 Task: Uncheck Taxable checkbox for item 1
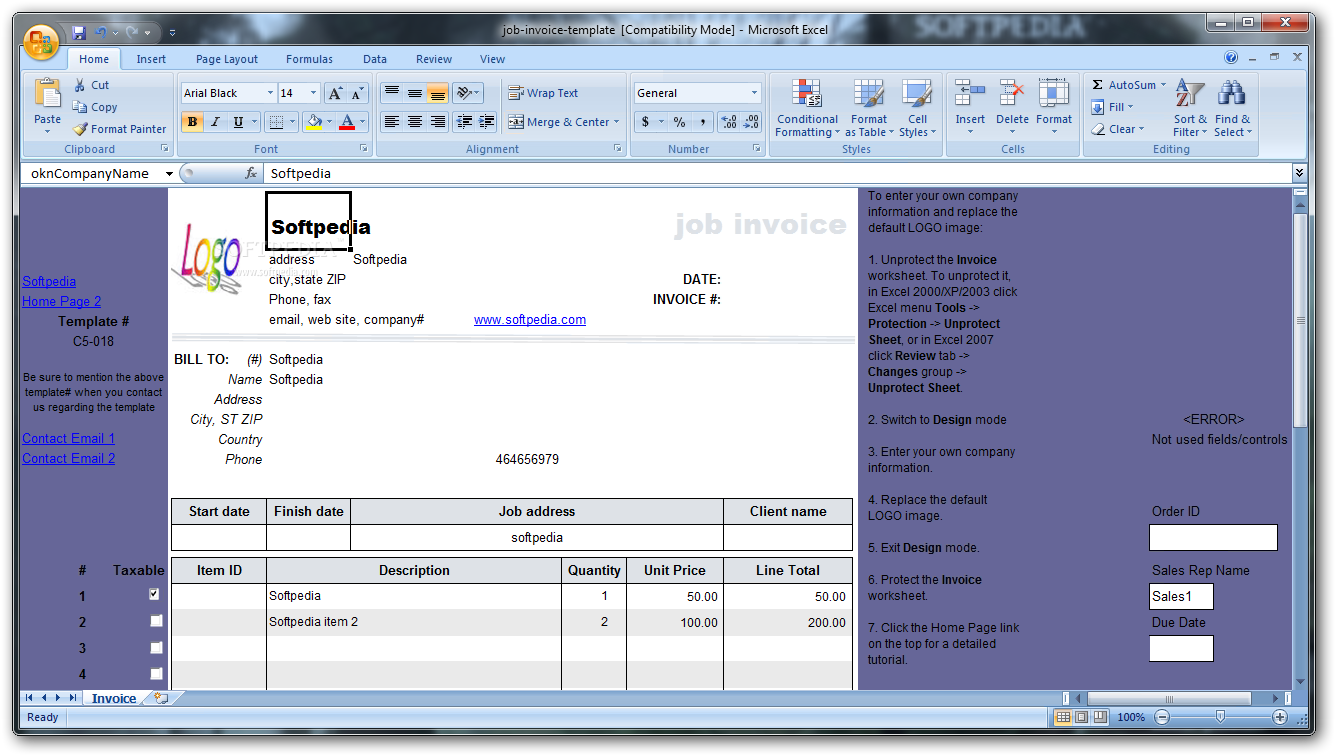pyautogui.click(x=154, y=594)
